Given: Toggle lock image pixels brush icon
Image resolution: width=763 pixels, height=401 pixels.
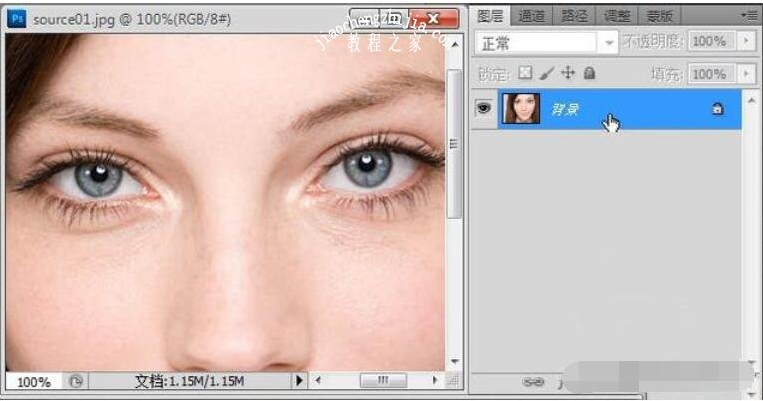Looking at the screenshot, I should (x=547, y=73).
